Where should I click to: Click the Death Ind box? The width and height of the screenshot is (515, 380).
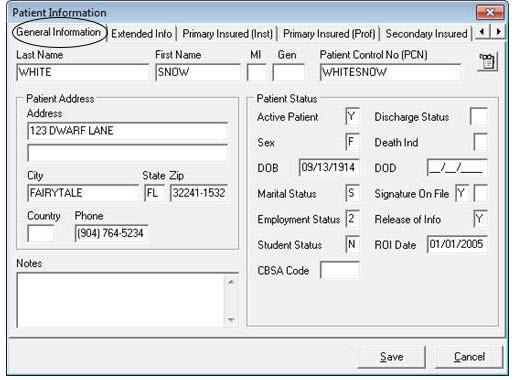(x=480, y=142)
